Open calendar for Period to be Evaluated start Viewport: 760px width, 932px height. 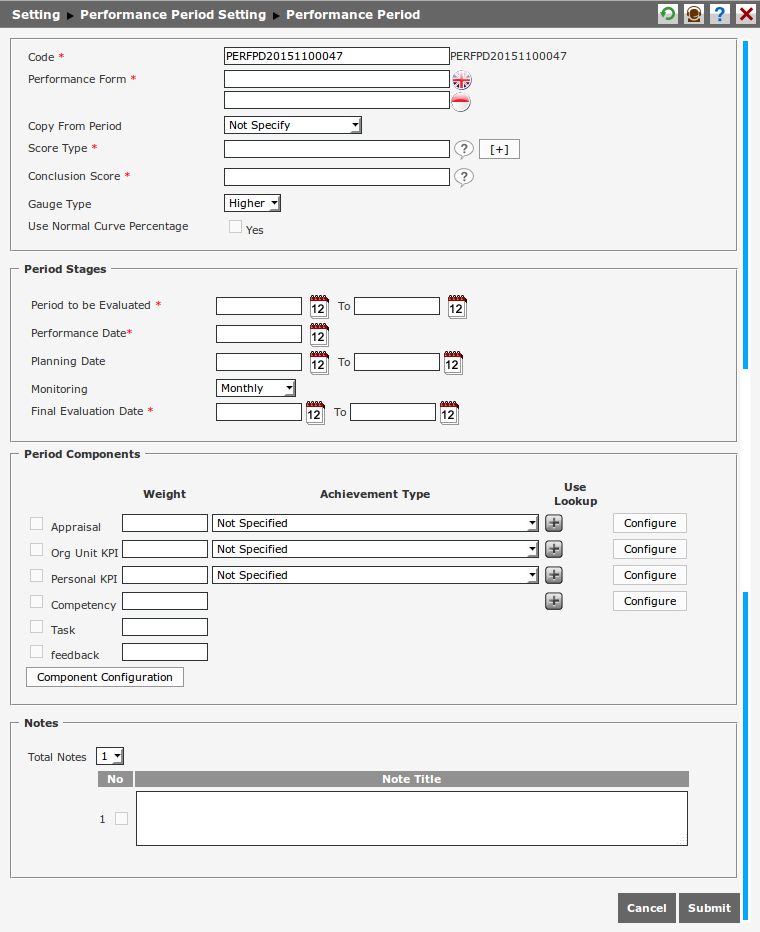tap(319, 307)
